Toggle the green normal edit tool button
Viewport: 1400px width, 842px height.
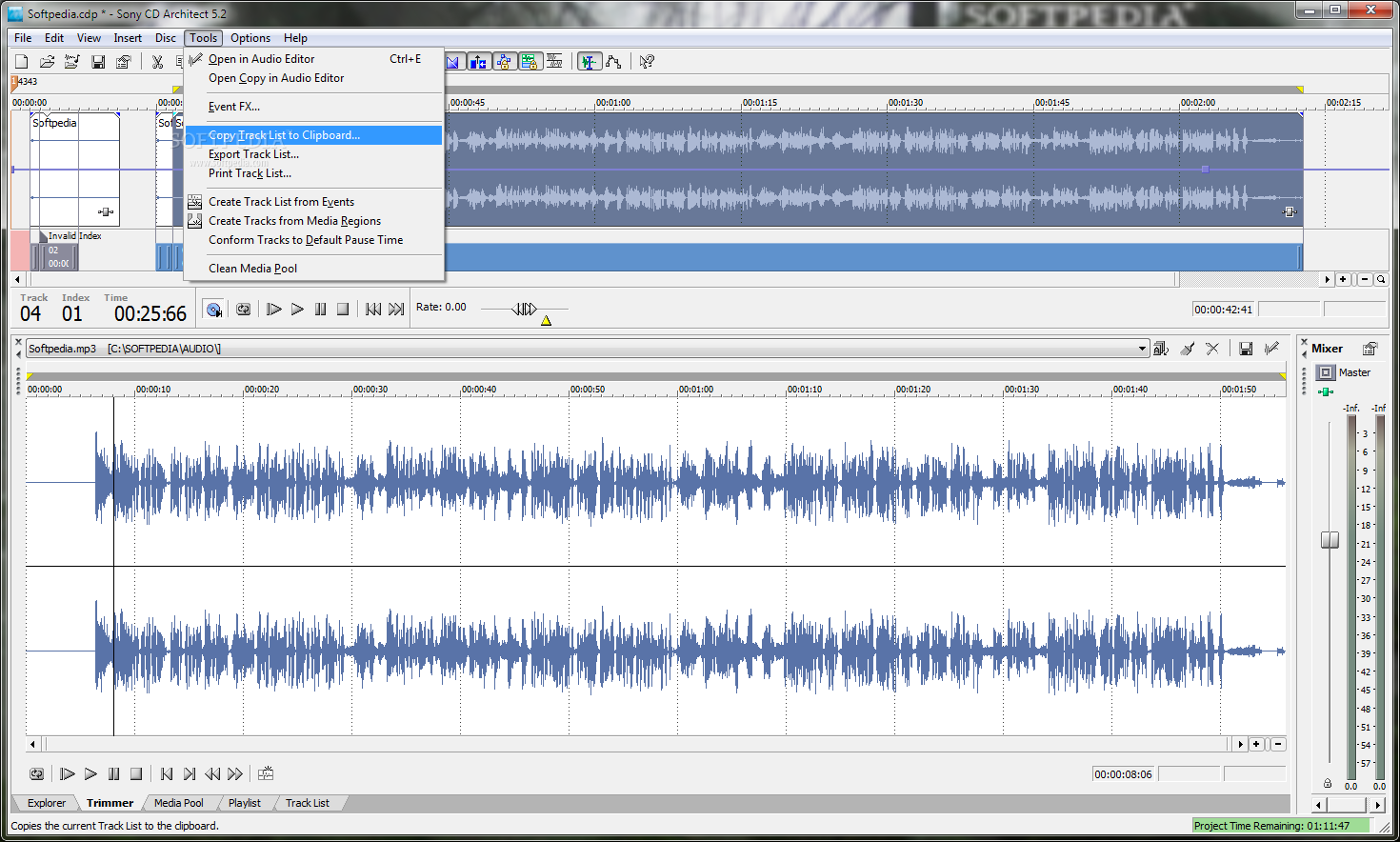[x=590, y=62]
